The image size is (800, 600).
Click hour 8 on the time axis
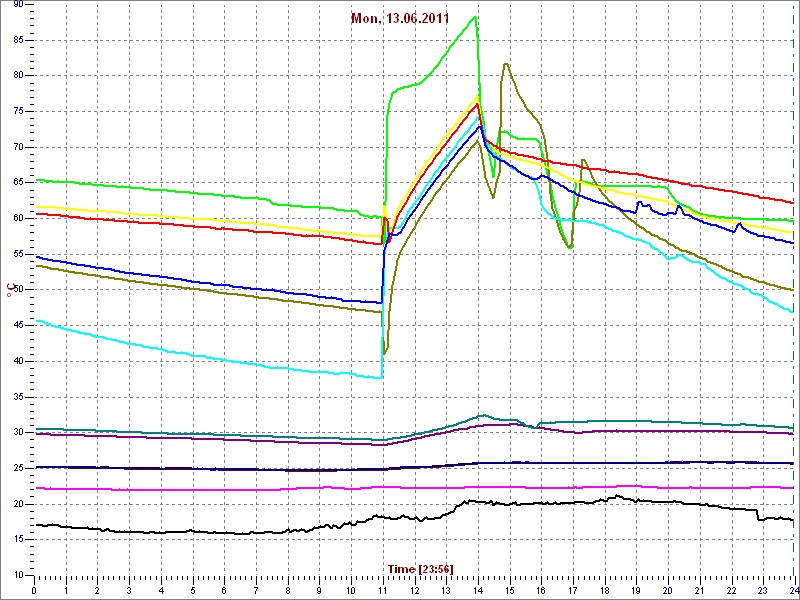[288, 590]
